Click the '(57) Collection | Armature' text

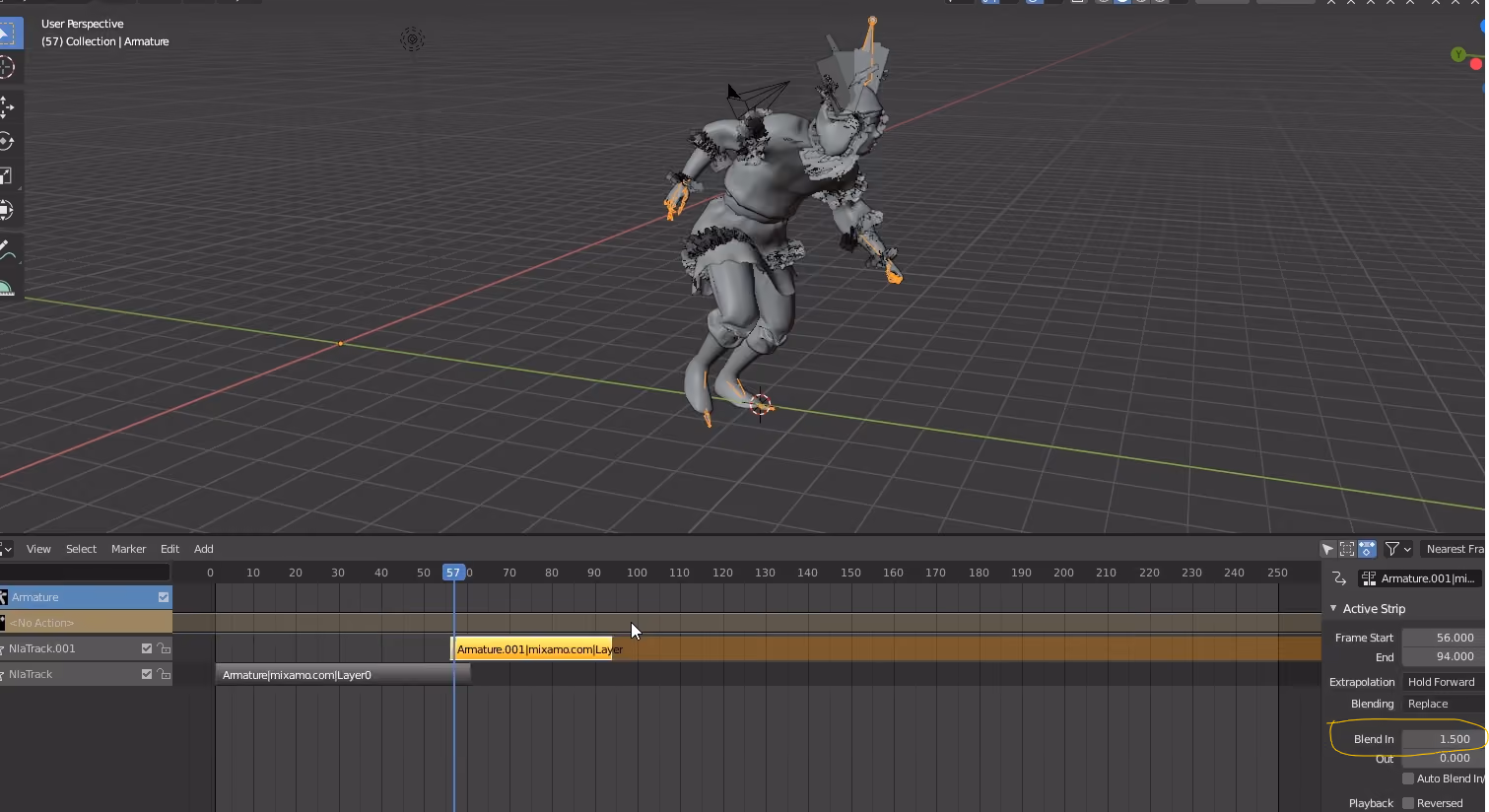(105, 41)
